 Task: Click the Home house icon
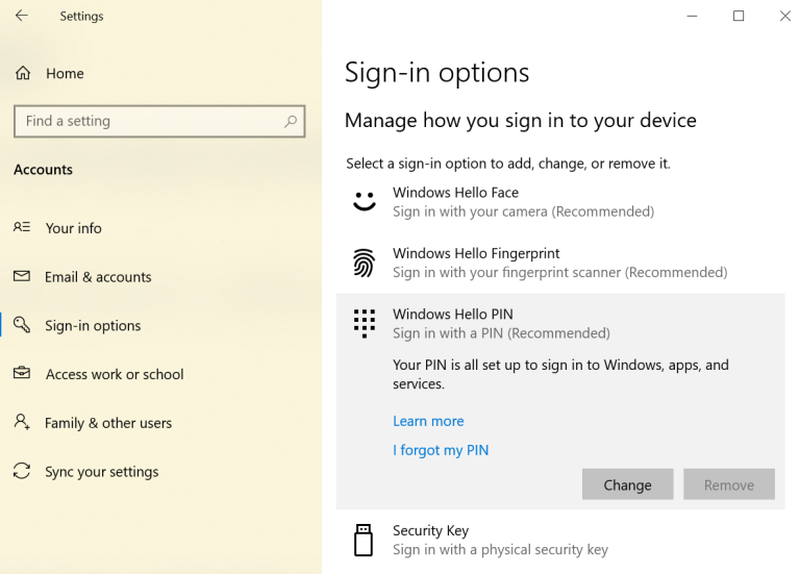pyautogui.click(x=22, y=73)
